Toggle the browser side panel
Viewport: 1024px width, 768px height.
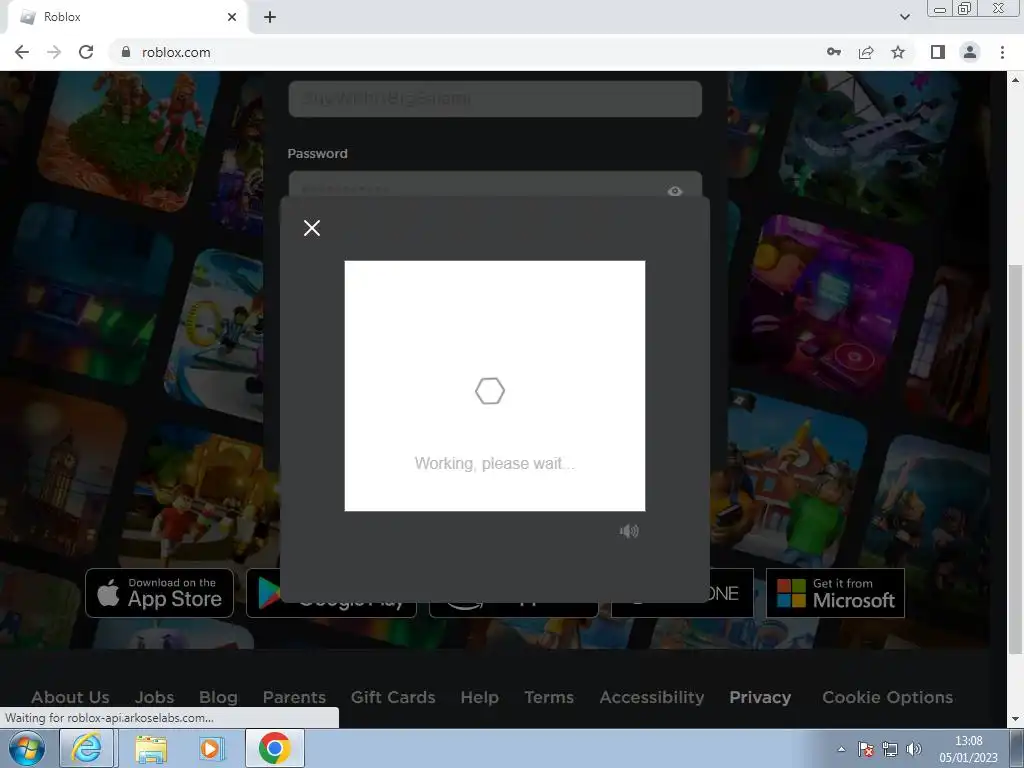[x=938, y=52]
